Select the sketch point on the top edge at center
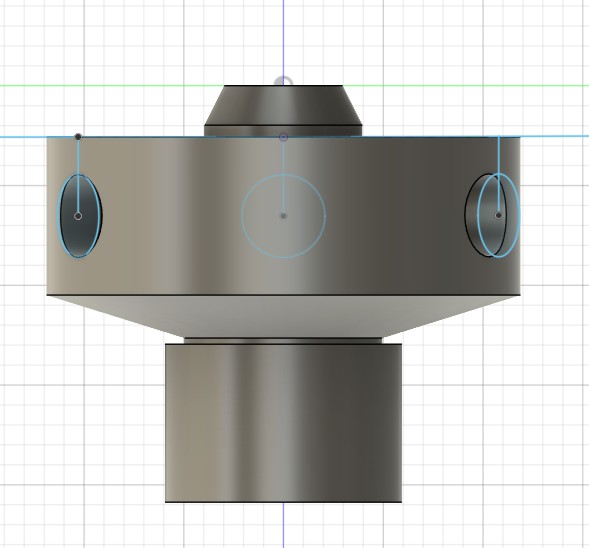 click(x=284, y=137)
